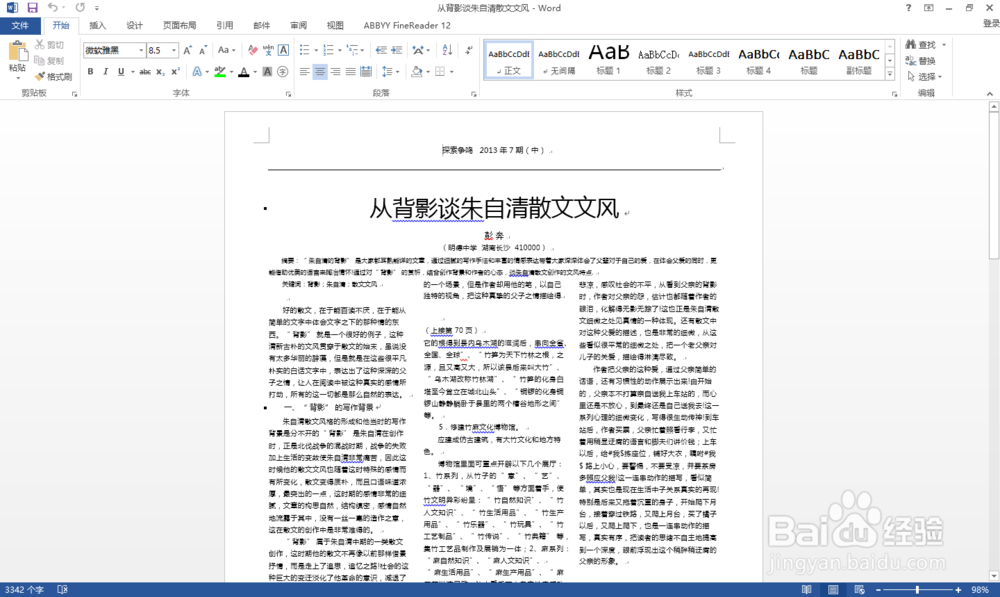Open the font name dropdown
Viewport: 1000px width, 597px height.
coord(140,50)
